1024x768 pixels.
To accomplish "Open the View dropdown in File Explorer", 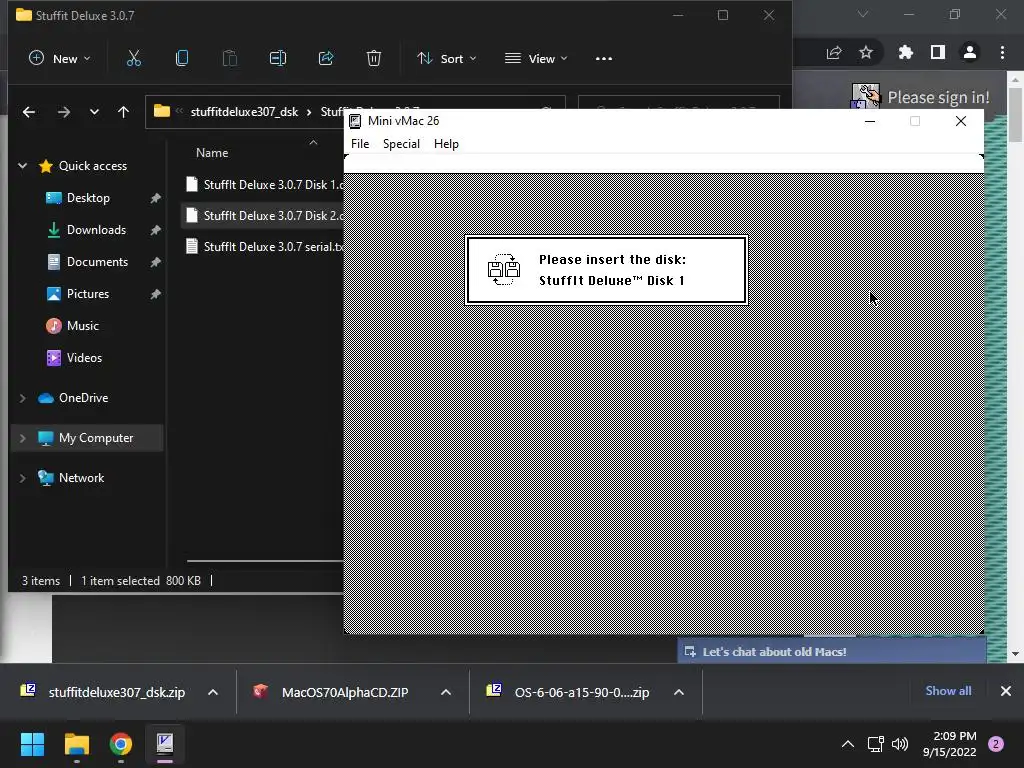I will pos(536,59).
